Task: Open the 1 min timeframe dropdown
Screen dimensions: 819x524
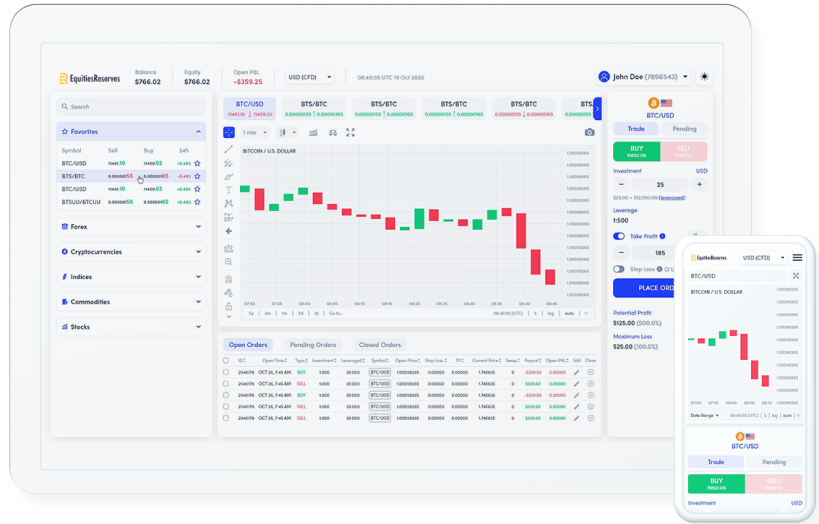Action: click(x=255, y=133)
